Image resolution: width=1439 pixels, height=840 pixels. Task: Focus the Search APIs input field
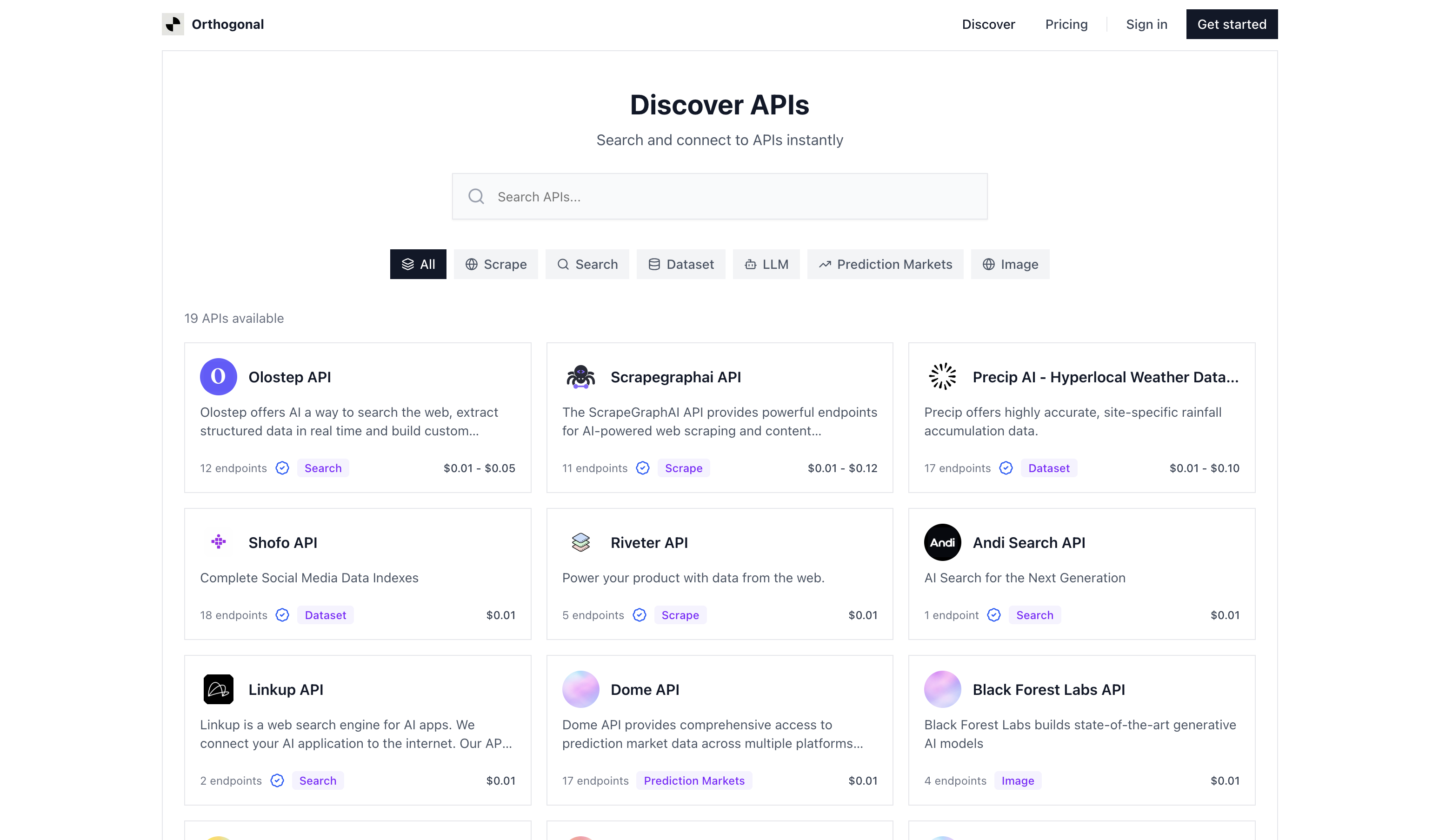click(x=719, y=196)
